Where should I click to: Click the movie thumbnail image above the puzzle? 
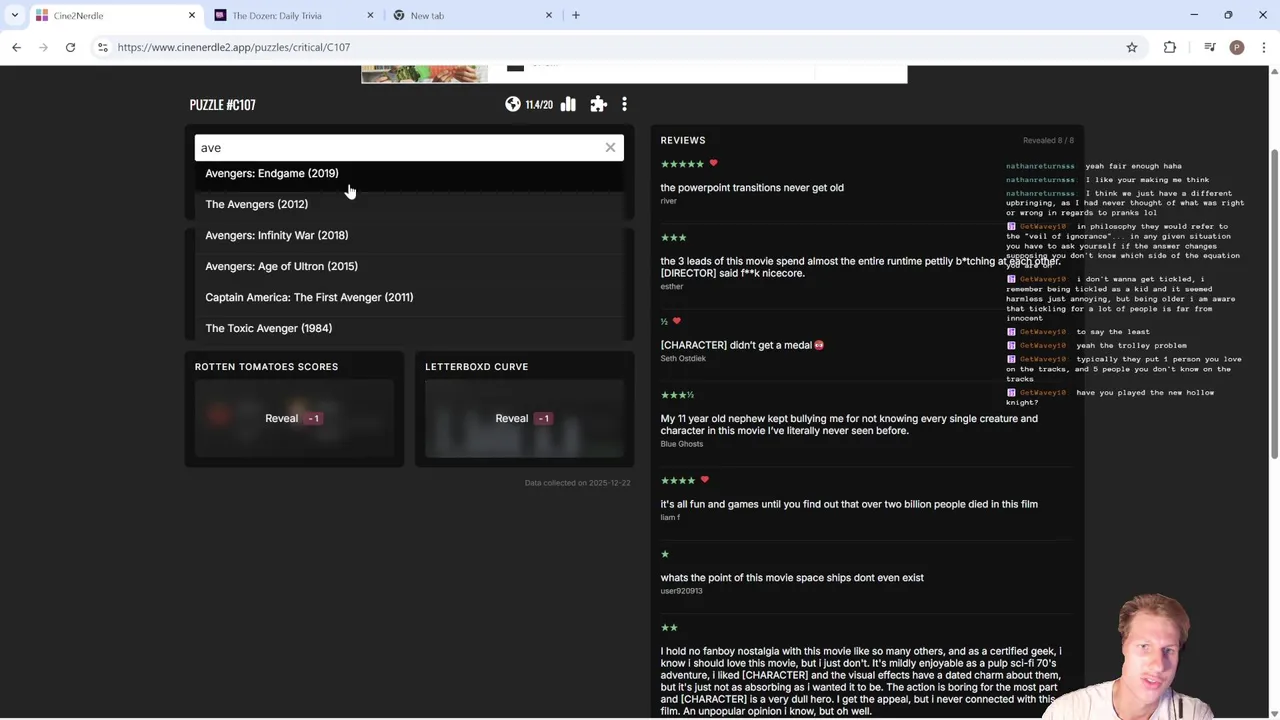[424, 73]
